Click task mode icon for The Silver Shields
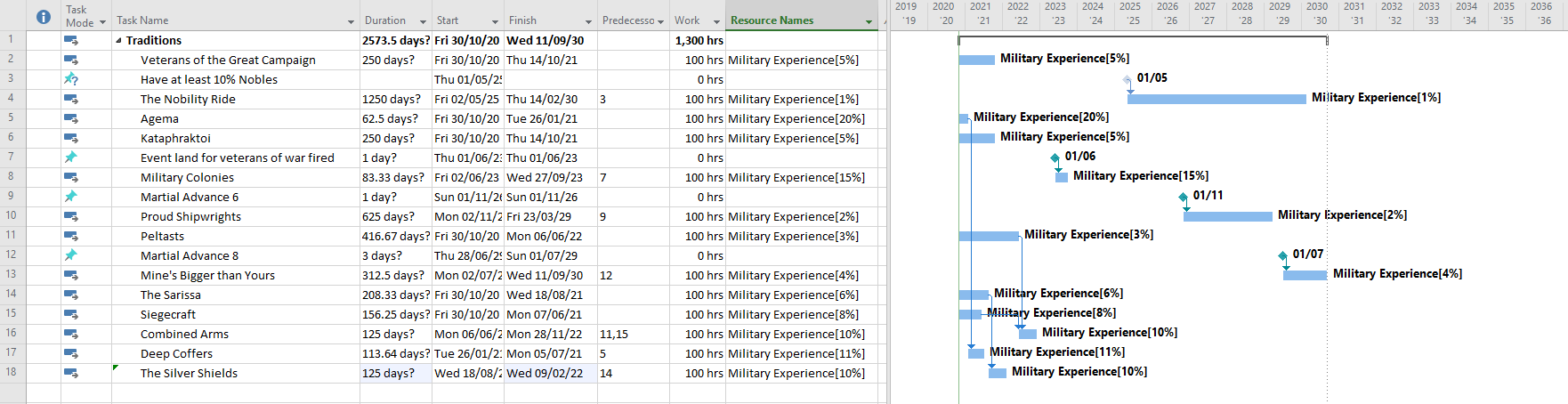This screenshot has height=404, width=1568. (x=71, y=374)
